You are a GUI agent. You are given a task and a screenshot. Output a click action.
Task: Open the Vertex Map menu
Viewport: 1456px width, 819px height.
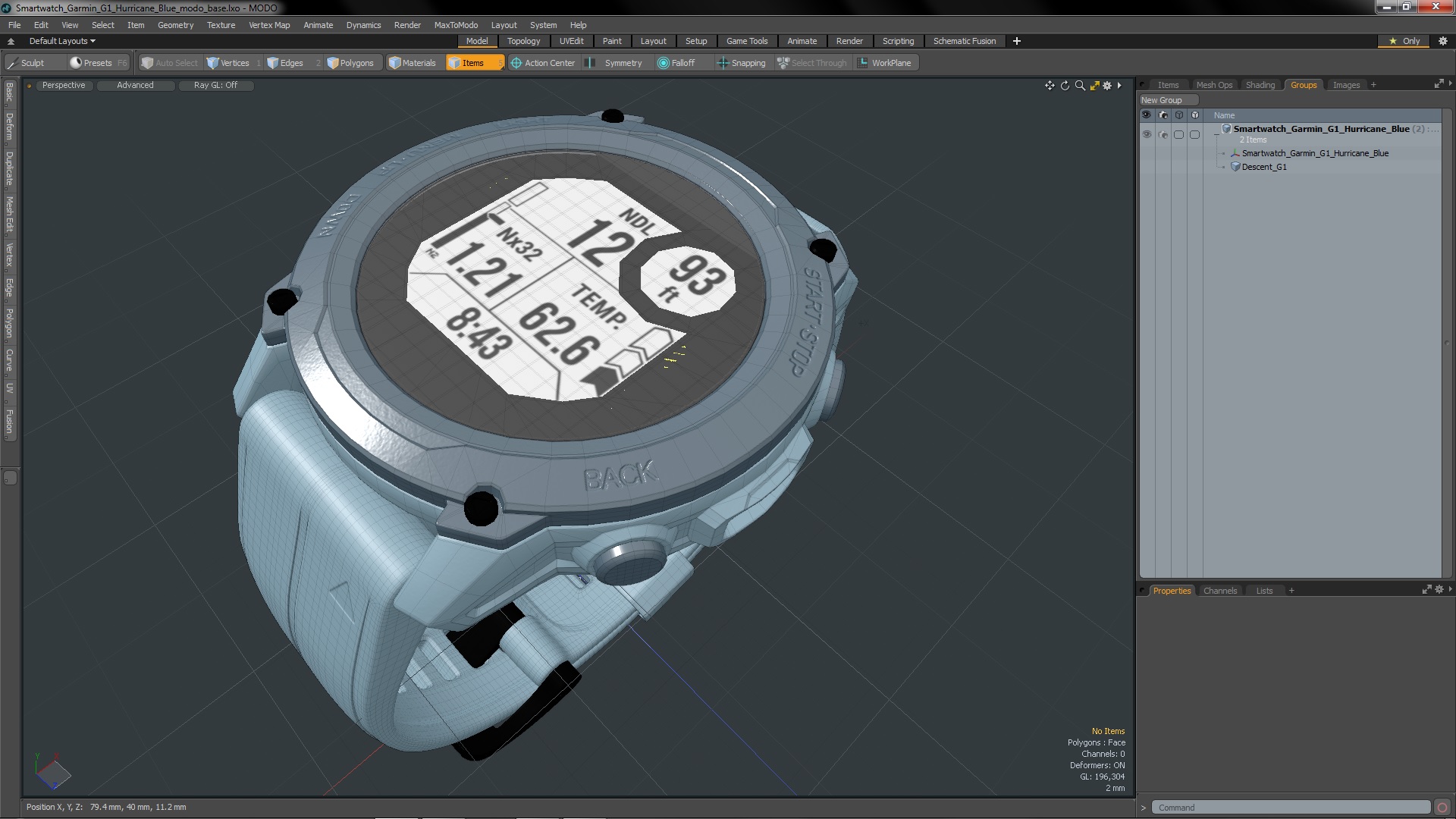point(269,25)
